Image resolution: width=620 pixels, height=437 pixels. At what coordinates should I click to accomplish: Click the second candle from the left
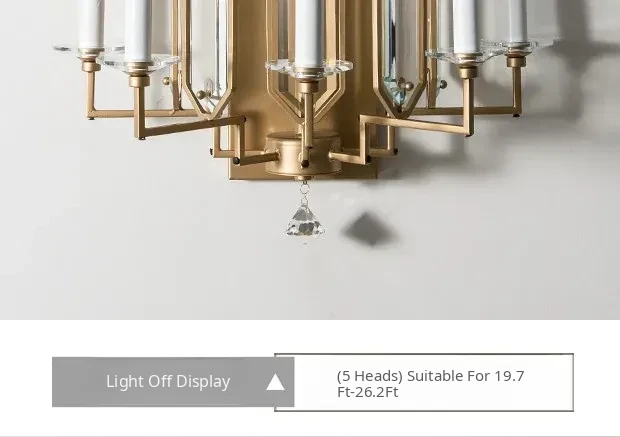coord(138,31)
